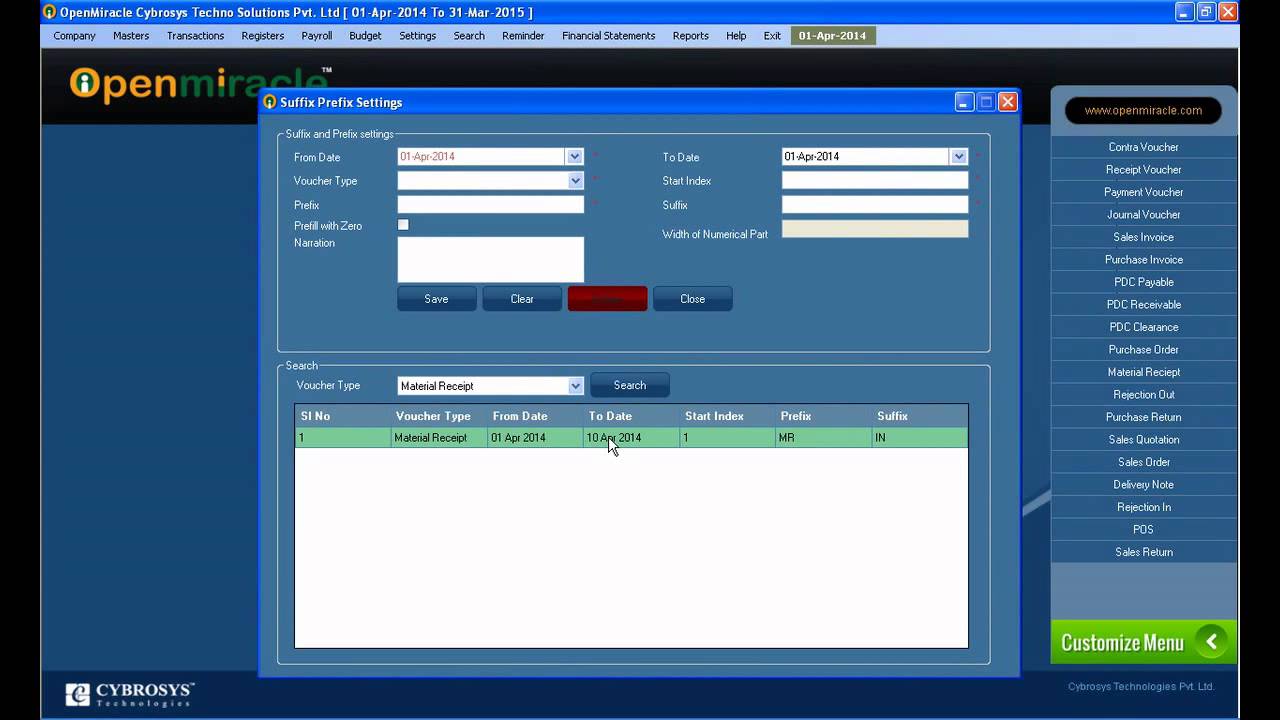
Task: Open Sales Invoice from sidebar
Action: tap(1143, 237)
